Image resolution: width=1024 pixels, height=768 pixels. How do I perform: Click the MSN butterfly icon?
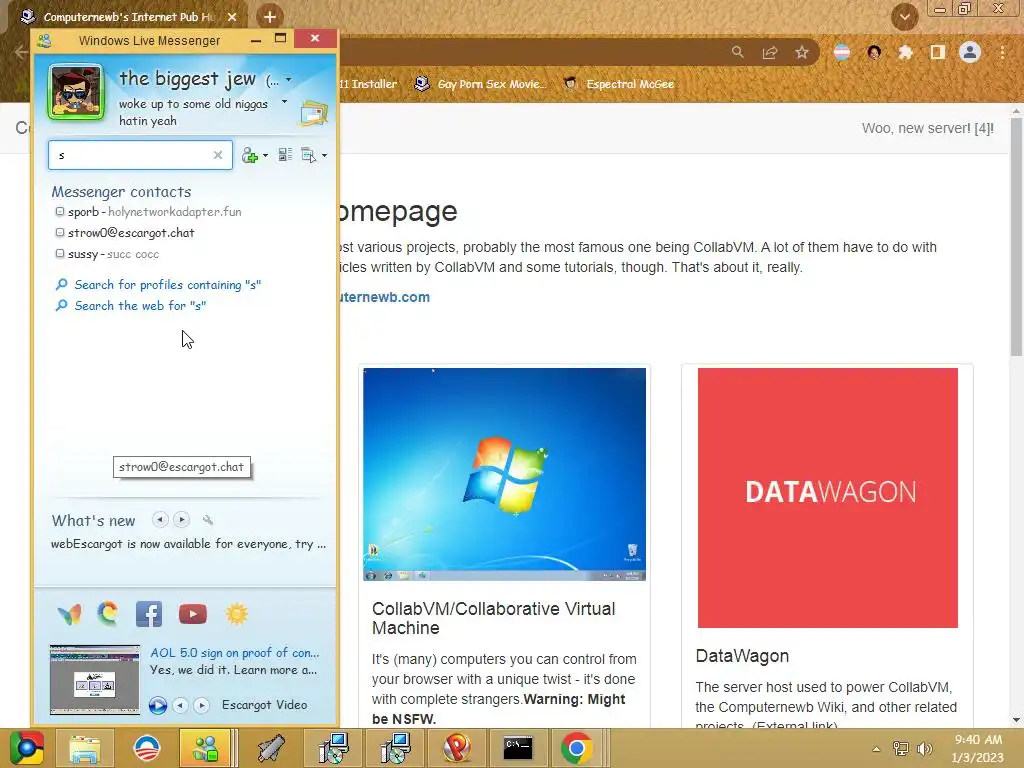[69, 614]
